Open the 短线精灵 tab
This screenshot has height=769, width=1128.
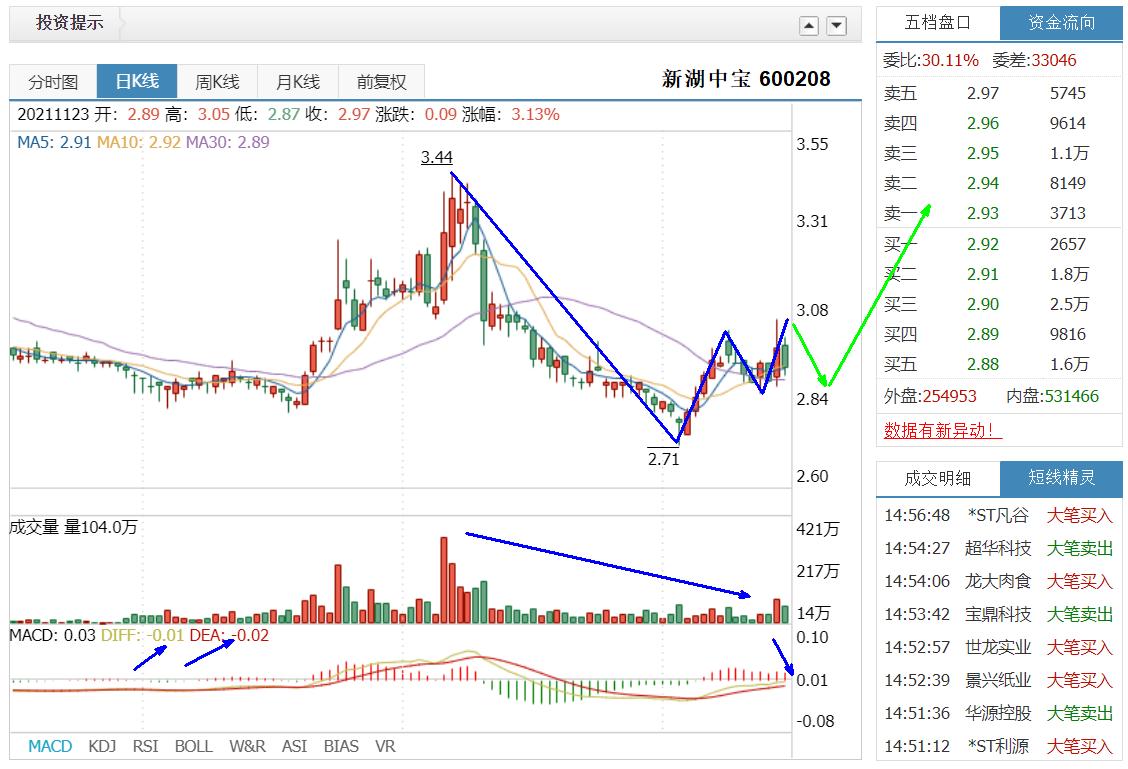1061,478
